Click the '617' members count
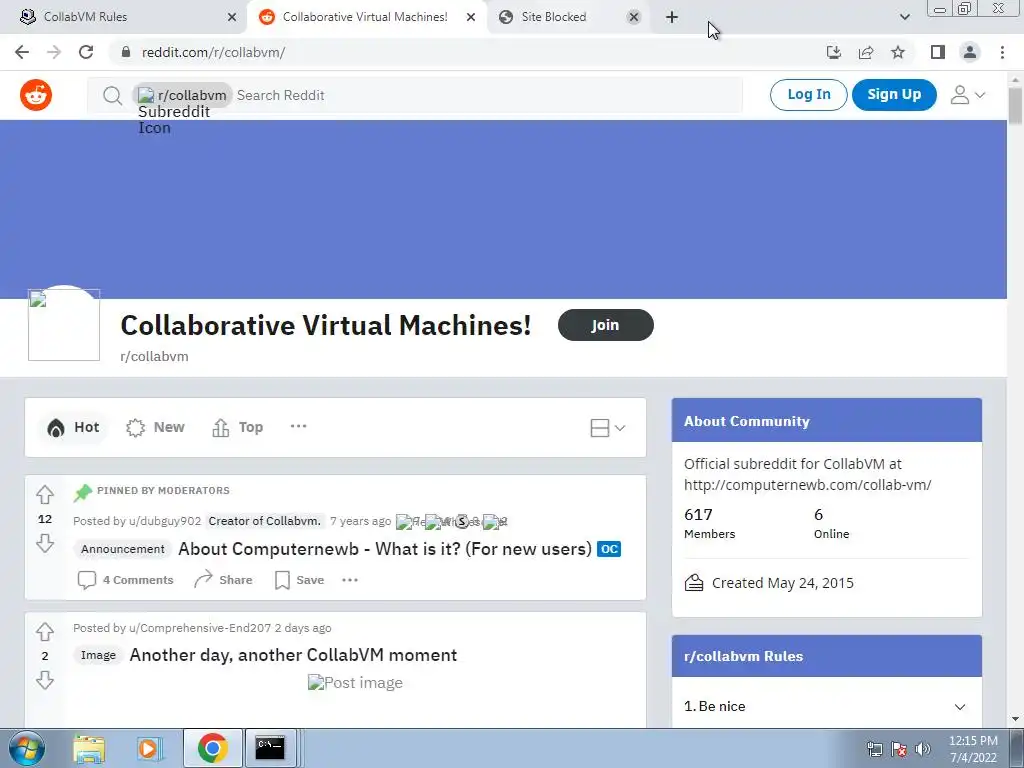Viewport: 1024px width, 768px height. pyautogui.click(x=698, y=515)
